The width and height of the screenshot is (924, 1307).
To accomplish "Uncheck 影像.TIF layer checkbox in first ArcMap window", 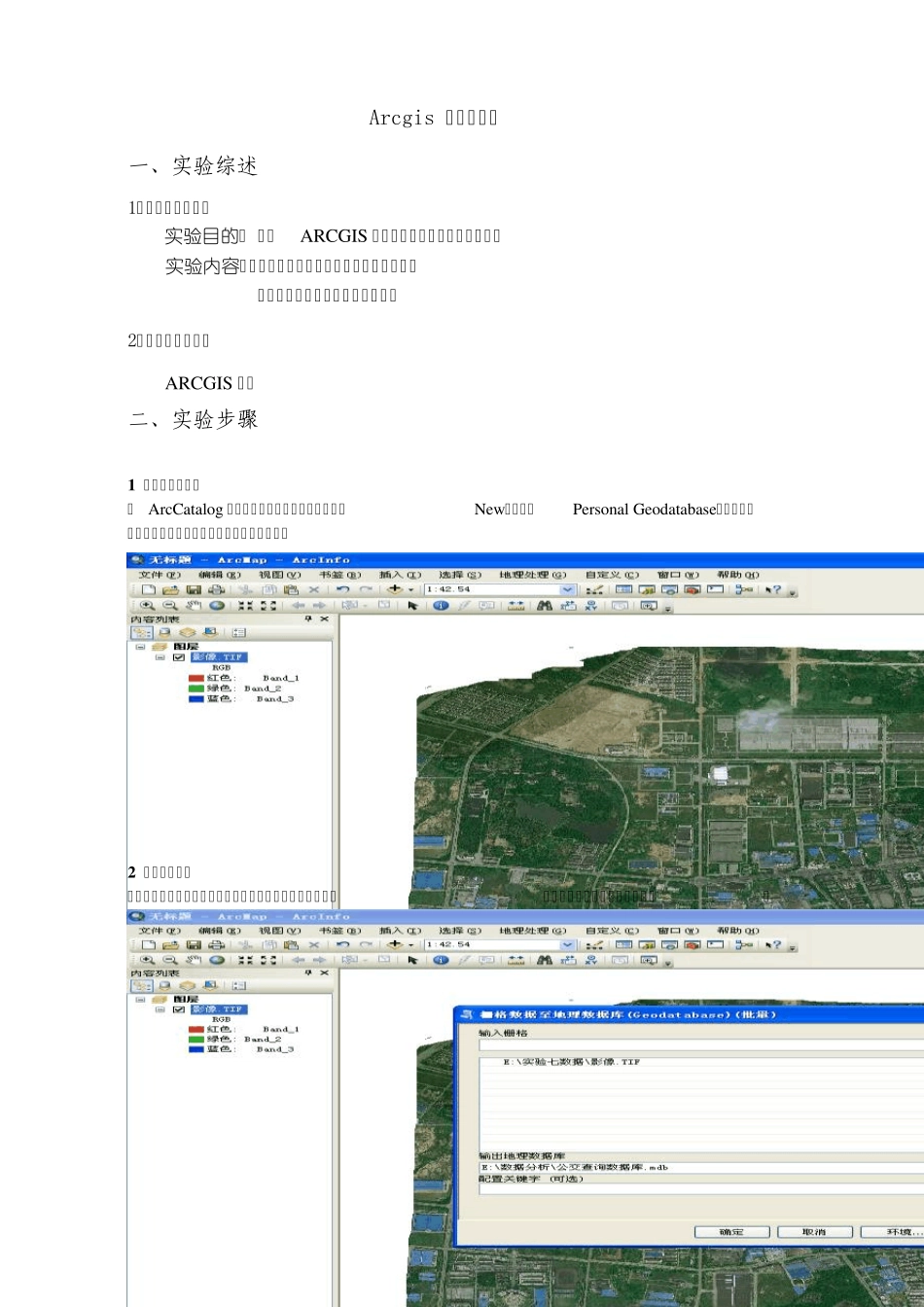I will tap(178, 657).
